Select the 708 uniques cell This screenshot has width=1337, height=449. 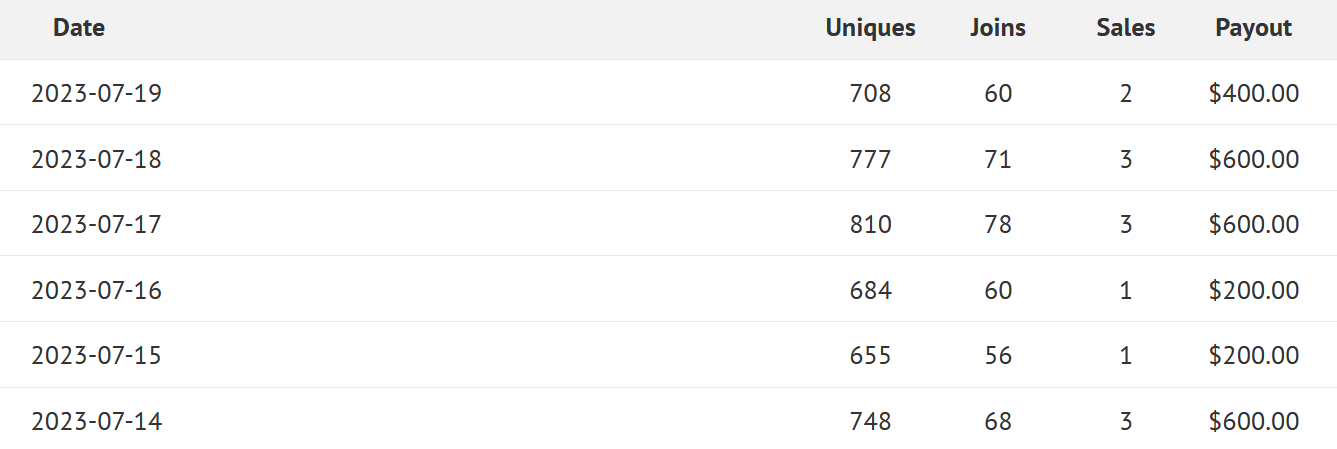pyautogui.click(x=870, y=94)
